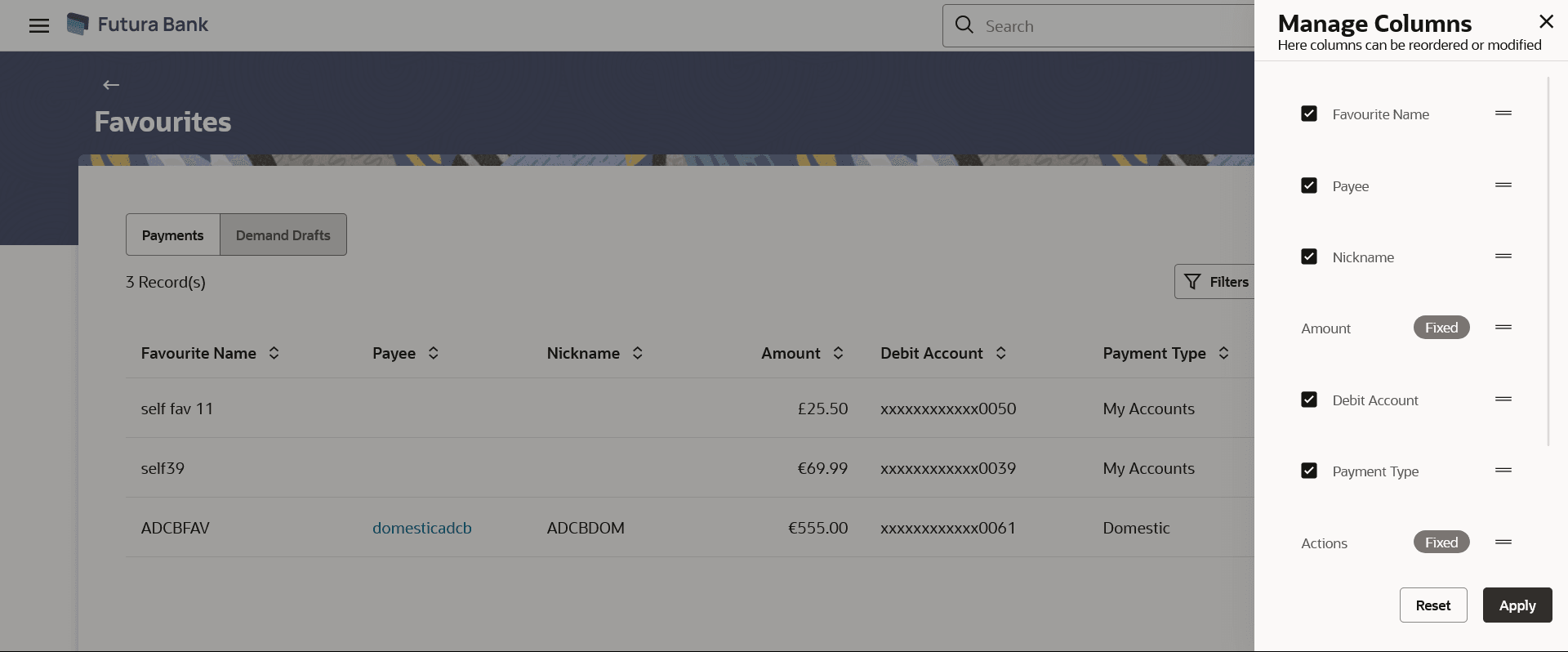Click the €555.00 amount cell
This screenshot has height=652, width=1568.
coord(817,528)
